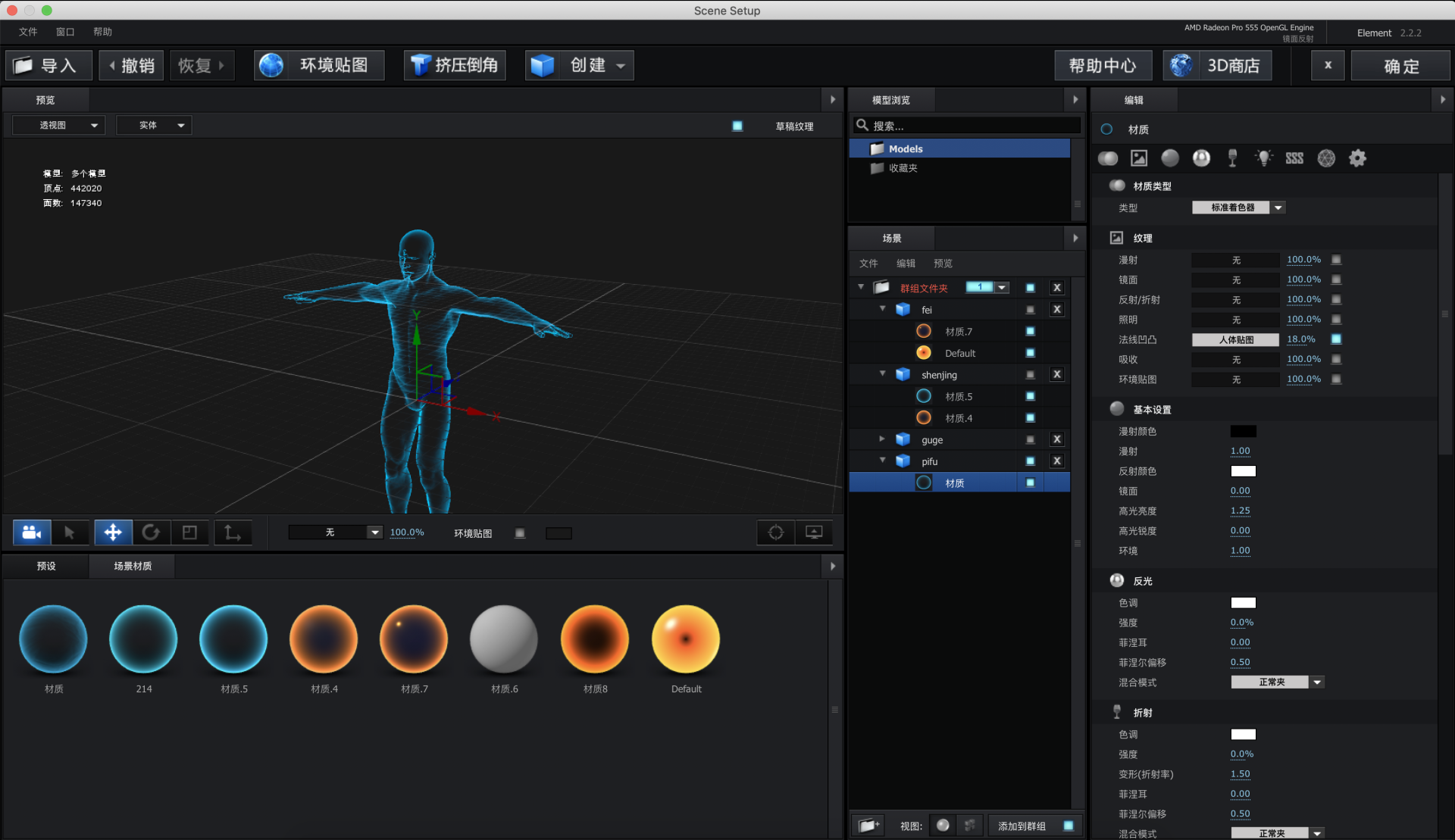Click the material type toggle icon in the material editor
Image resolution: width=1455 pixels, height=840 pixels.
(x=1108, y=158)
